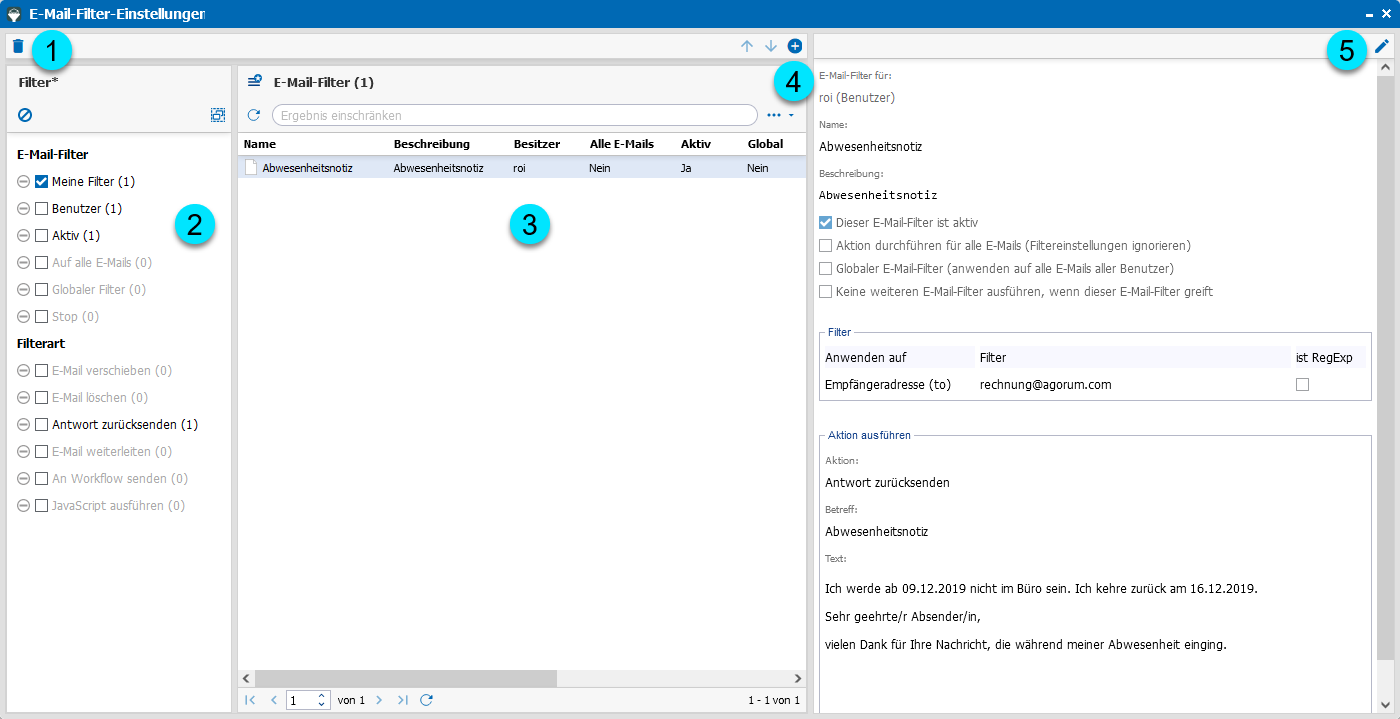Sort the table by Beschreibung column

[x=432, y=144]
